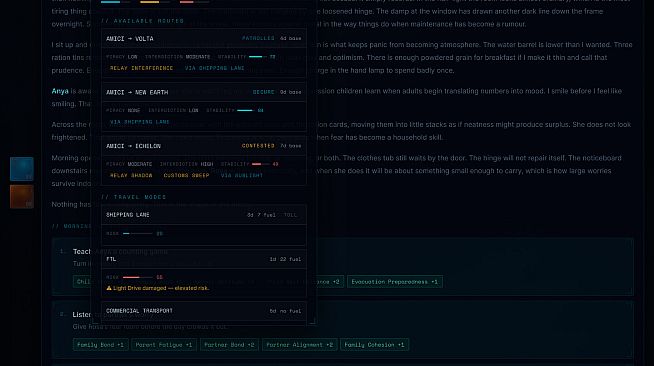Screen dimensions: 654x366
Task: Click the Partner Alignment +2 tag
Action: click(x=299, y=345)
